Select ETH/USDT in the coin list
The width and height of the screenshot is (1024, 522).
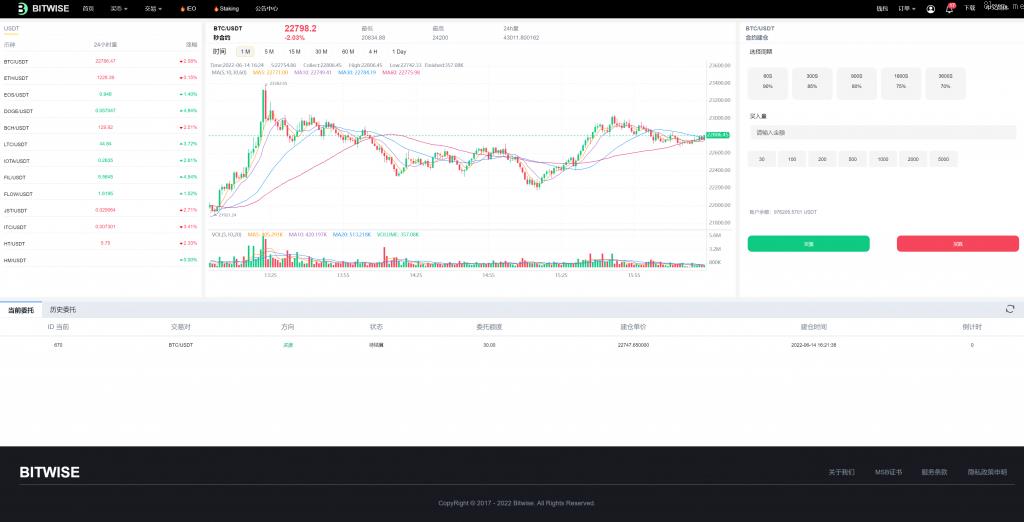[x=18, y=77]
